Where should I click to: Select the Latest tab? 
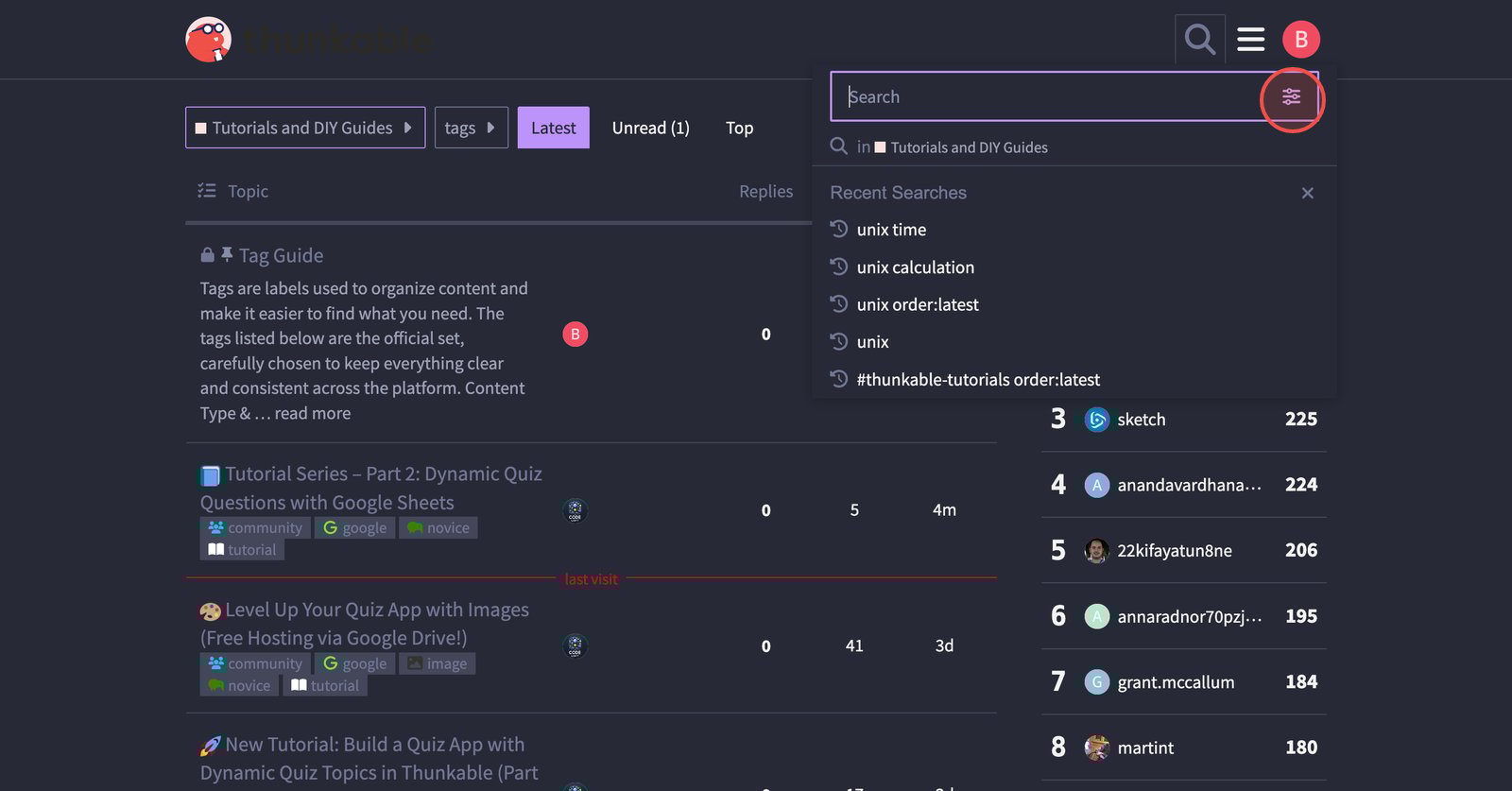[553, 128]
